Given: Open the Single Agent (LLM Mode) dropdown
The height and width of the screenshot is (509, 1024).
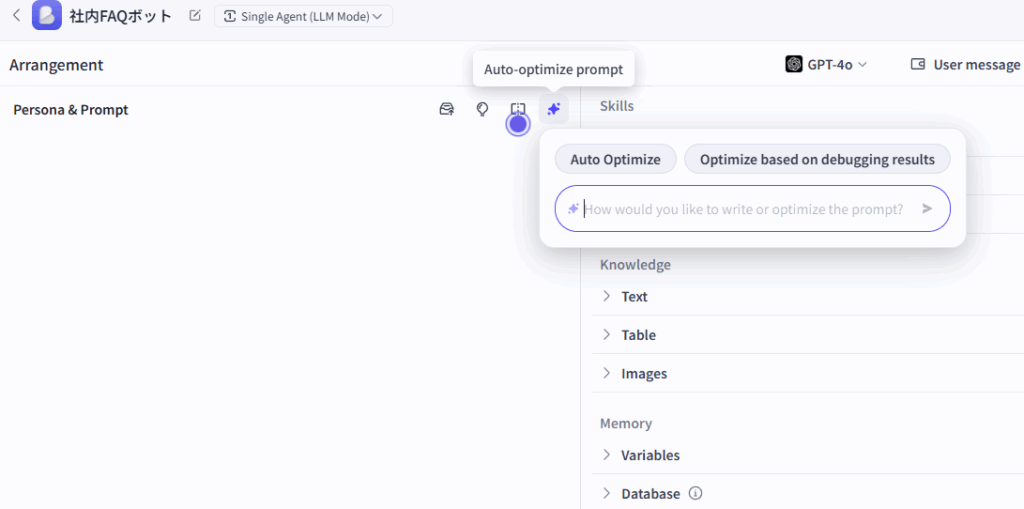Looking at the screenshot, I should click(x=303, y=16).
